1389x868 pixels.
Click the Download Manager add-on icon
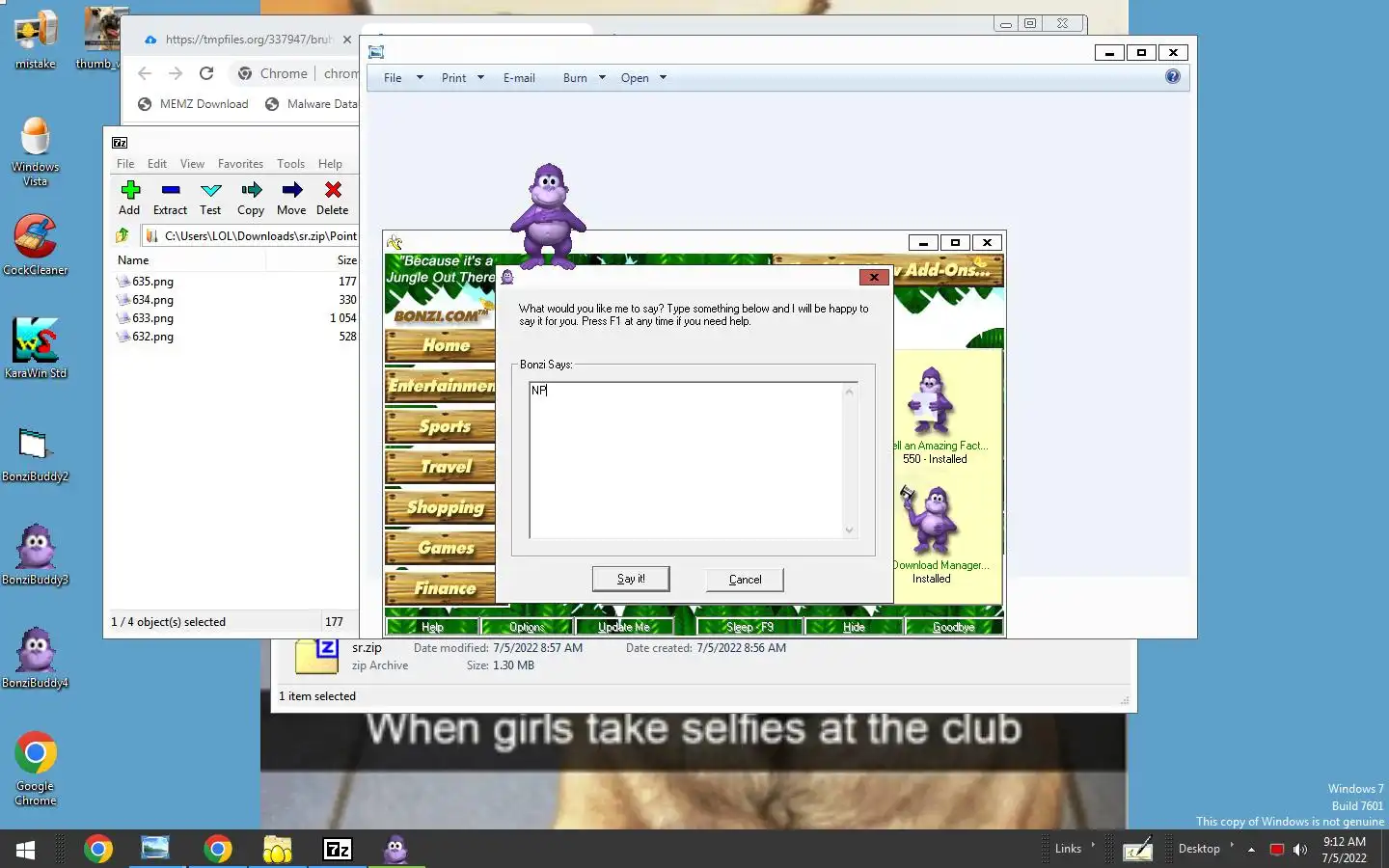pos(930,521)
